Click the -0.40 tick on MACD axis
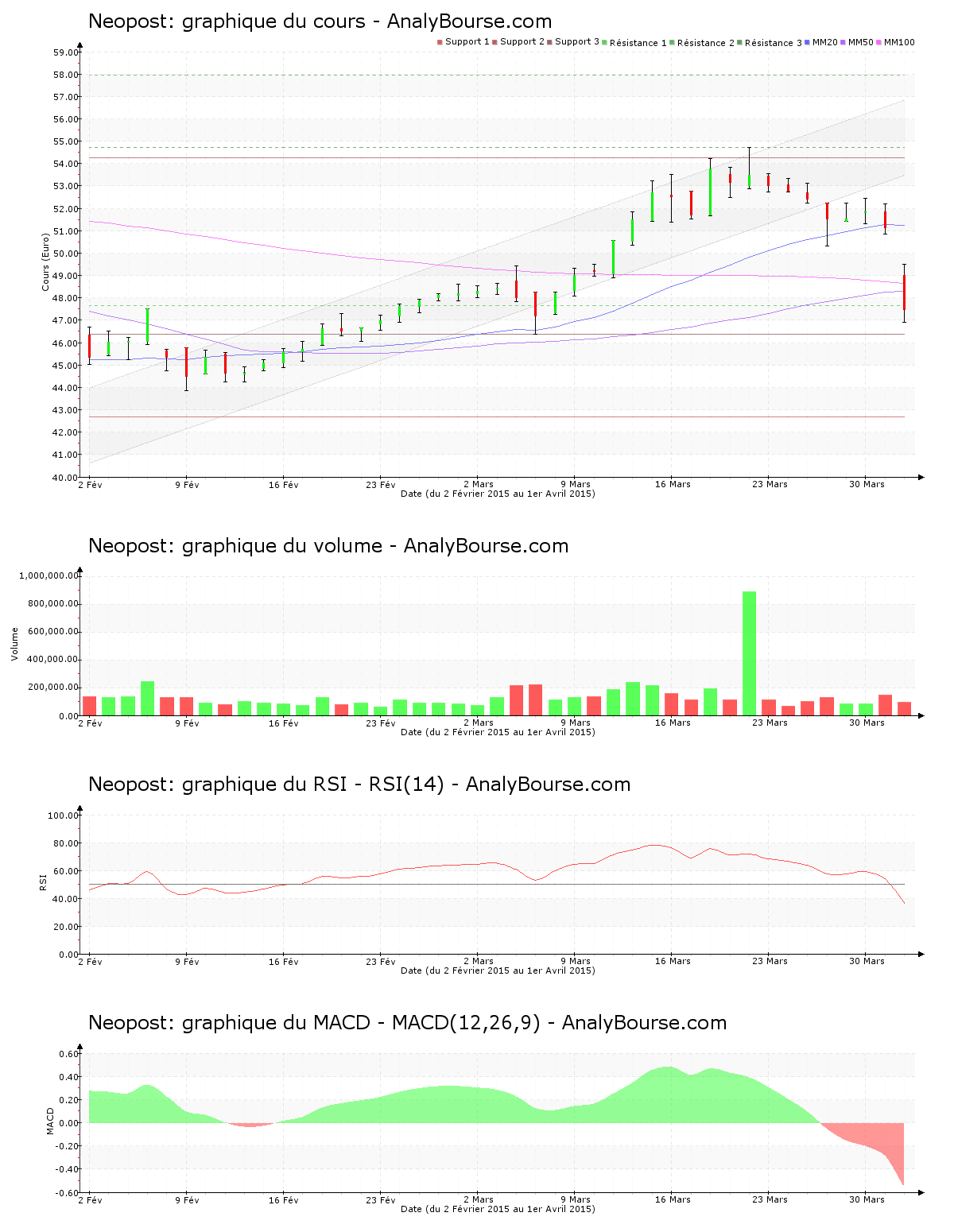 [x=67, y=1169]
